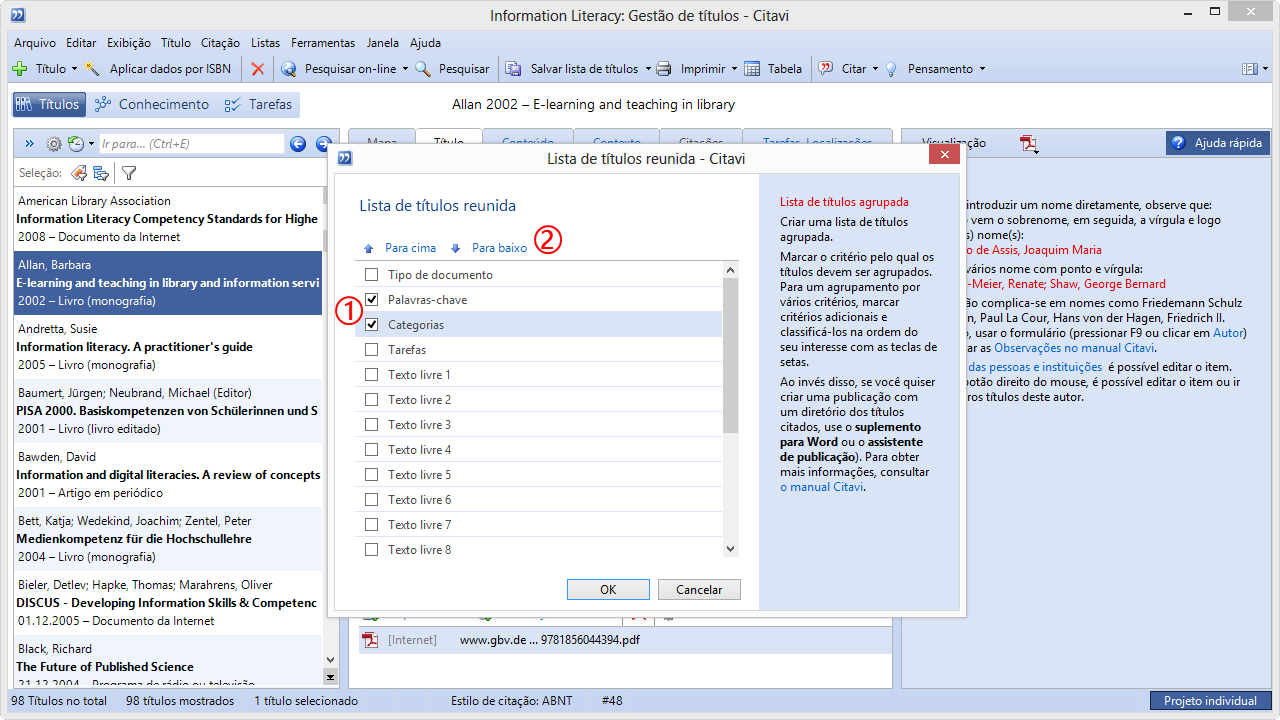Open the Salvar lista de títulos dropdown arrow
Image resolution: width=1280 pixels, height=720 pixels.
[x=647, y=69]
